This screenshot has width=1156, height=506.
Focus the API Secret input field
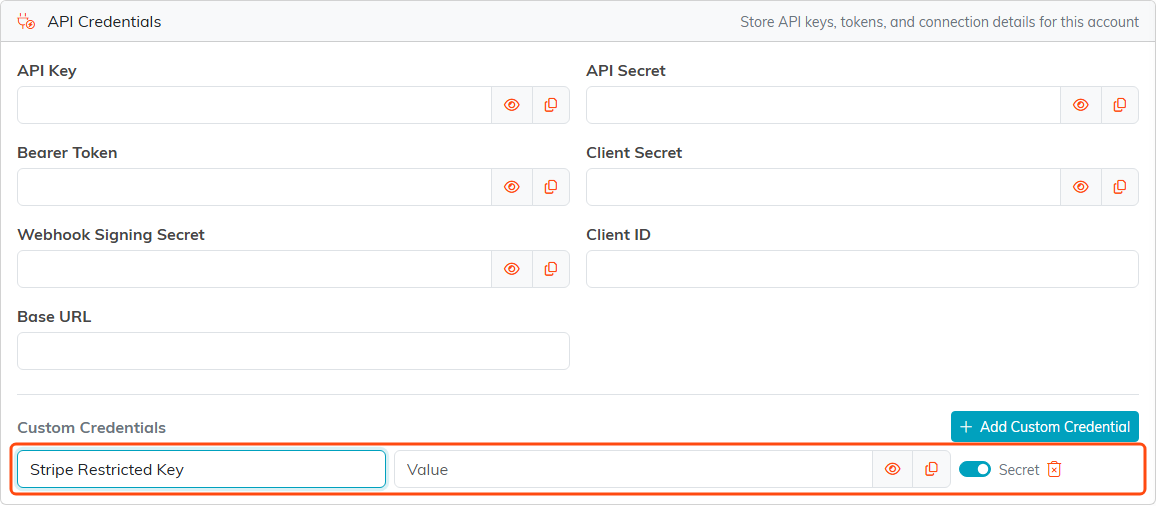[x=824, y=105]
